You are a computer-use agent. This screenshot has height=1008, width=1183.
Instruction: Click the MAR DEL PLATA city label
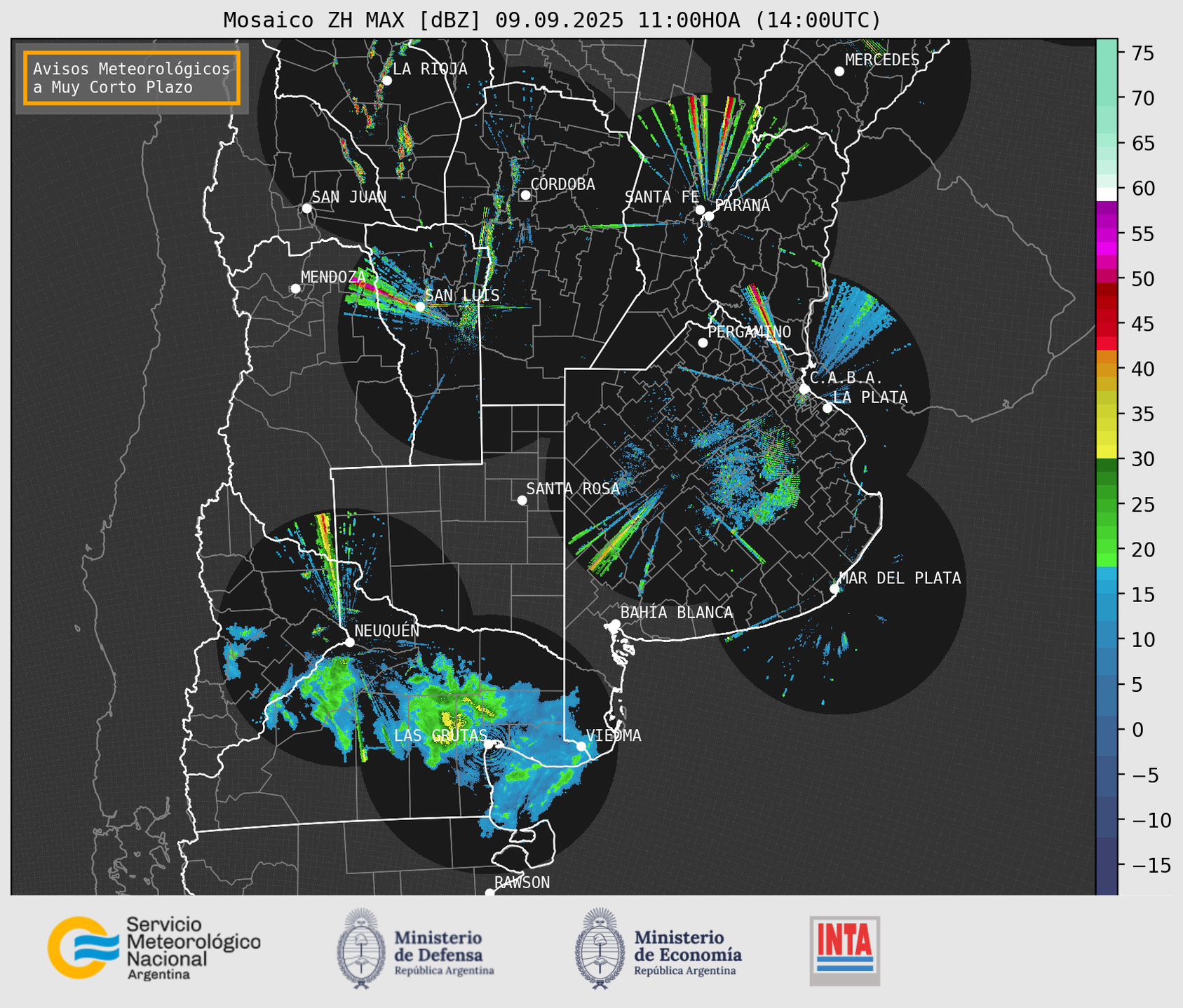tap(900, 578)
